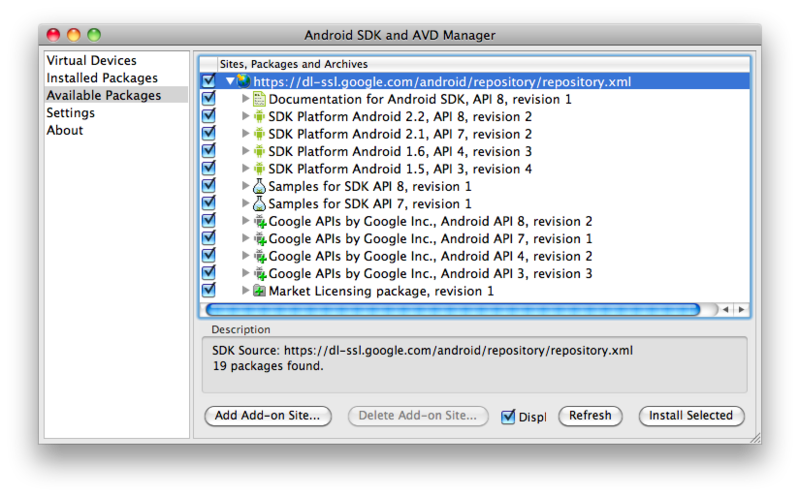Image resolution: width=800 pixels, height=497 pixels.
Task: Uncheck SDK Platform Android 2.1 checkbox
Action: [x=209, y=132]
